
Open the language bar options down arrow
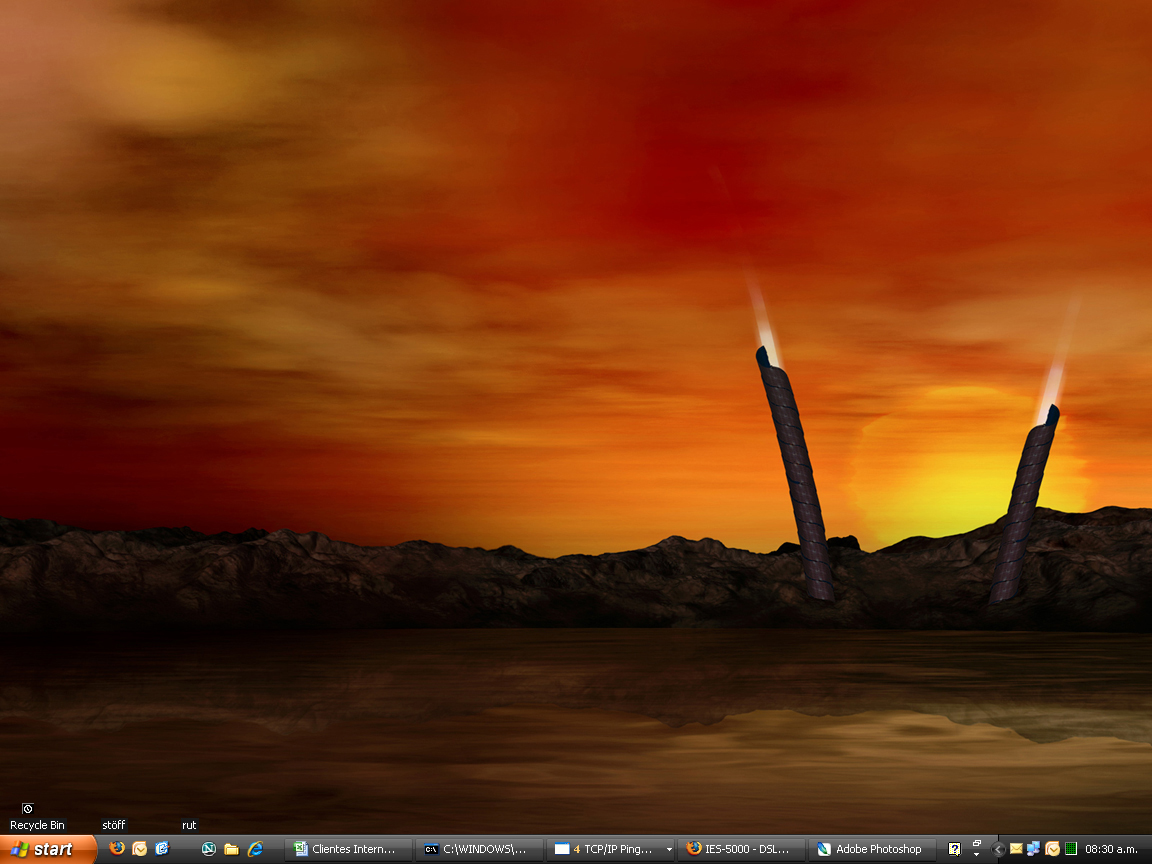[976, 854]
